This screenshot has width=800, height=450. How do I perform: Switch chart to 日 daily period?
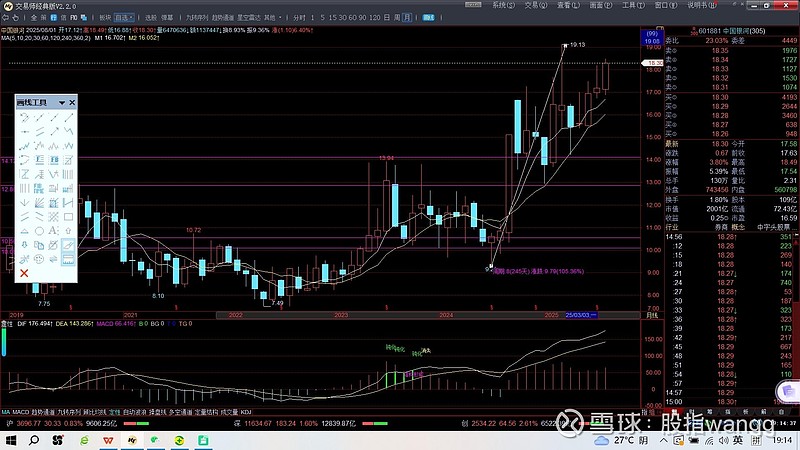click(387, 17)
